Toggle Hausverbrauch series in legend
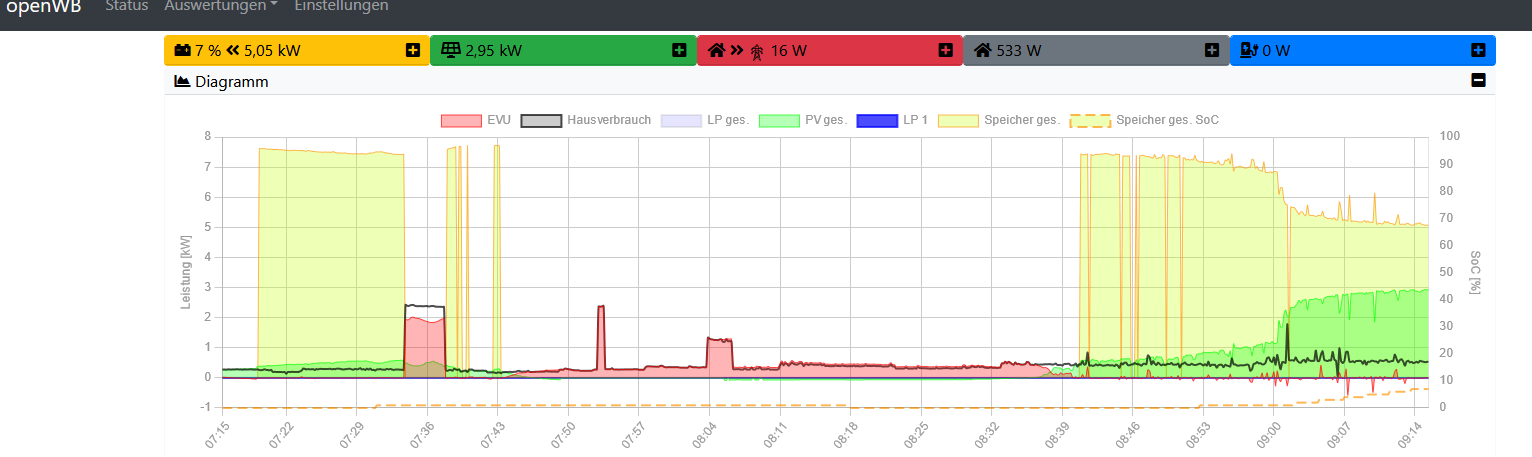 click(586, 120)
